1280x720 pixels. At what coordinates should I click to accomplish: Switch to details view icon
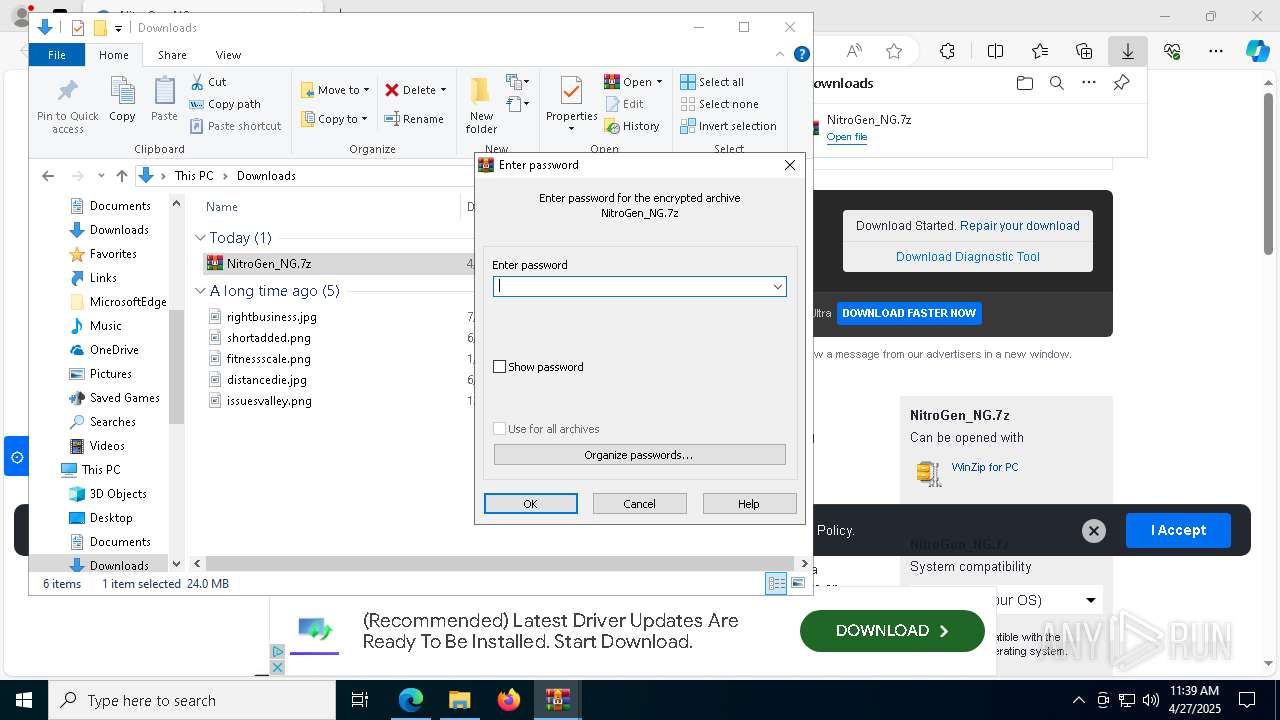pos(776,584)
